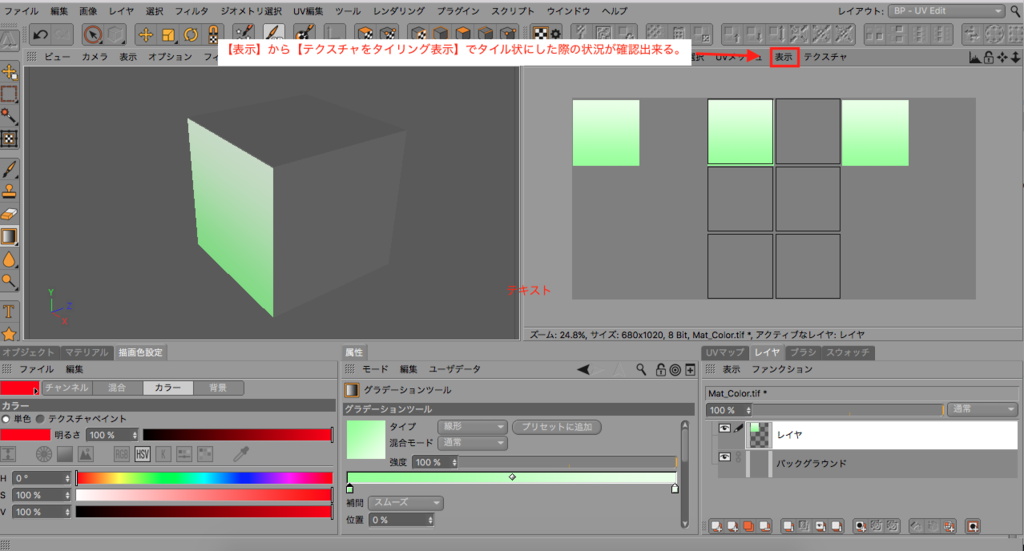The image size is (1024, 551).
Task: Select the magic wand tool in left palette
Action: coord(9,116)
